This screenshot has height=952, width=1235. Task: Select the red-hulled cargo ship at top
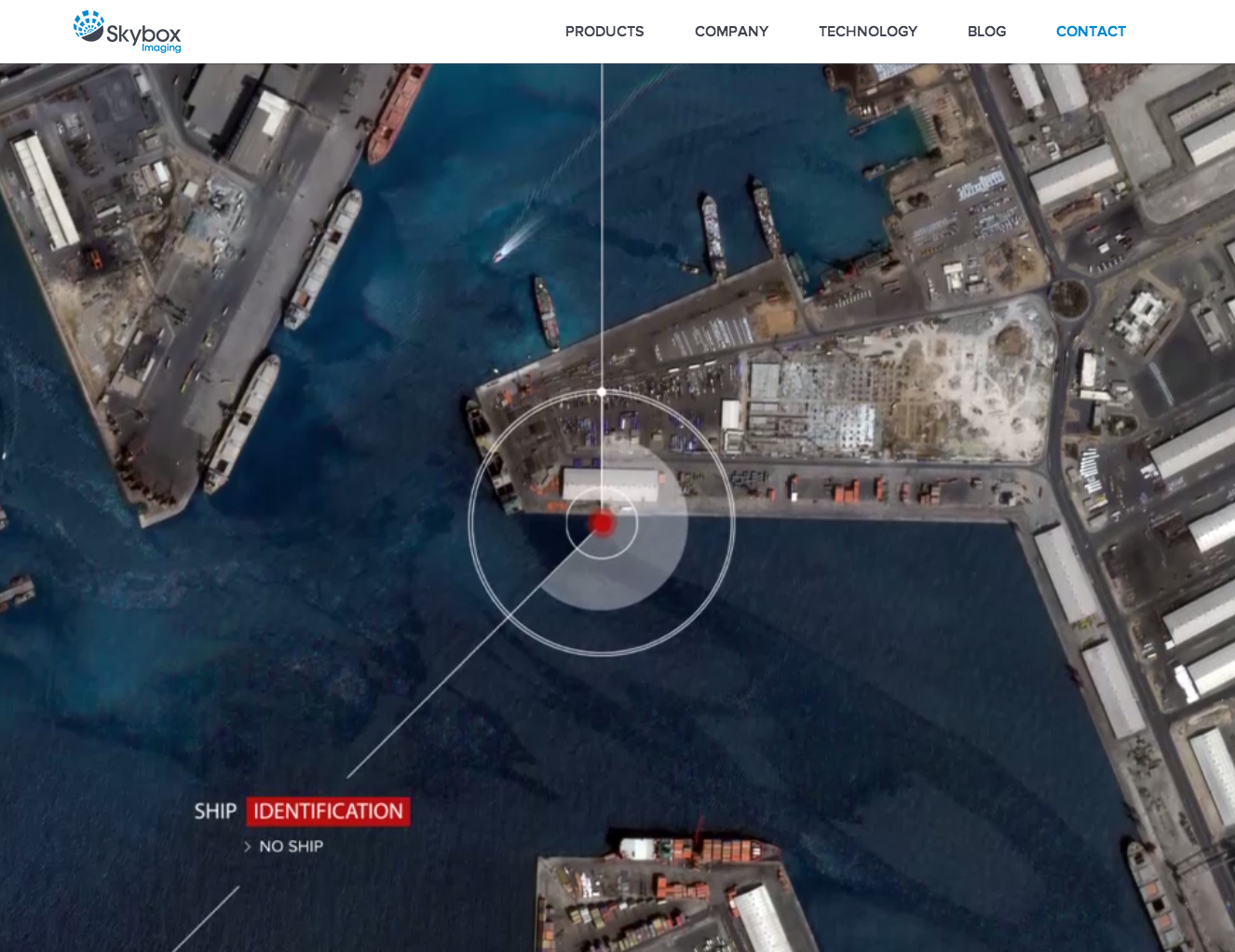coord(398,114)
